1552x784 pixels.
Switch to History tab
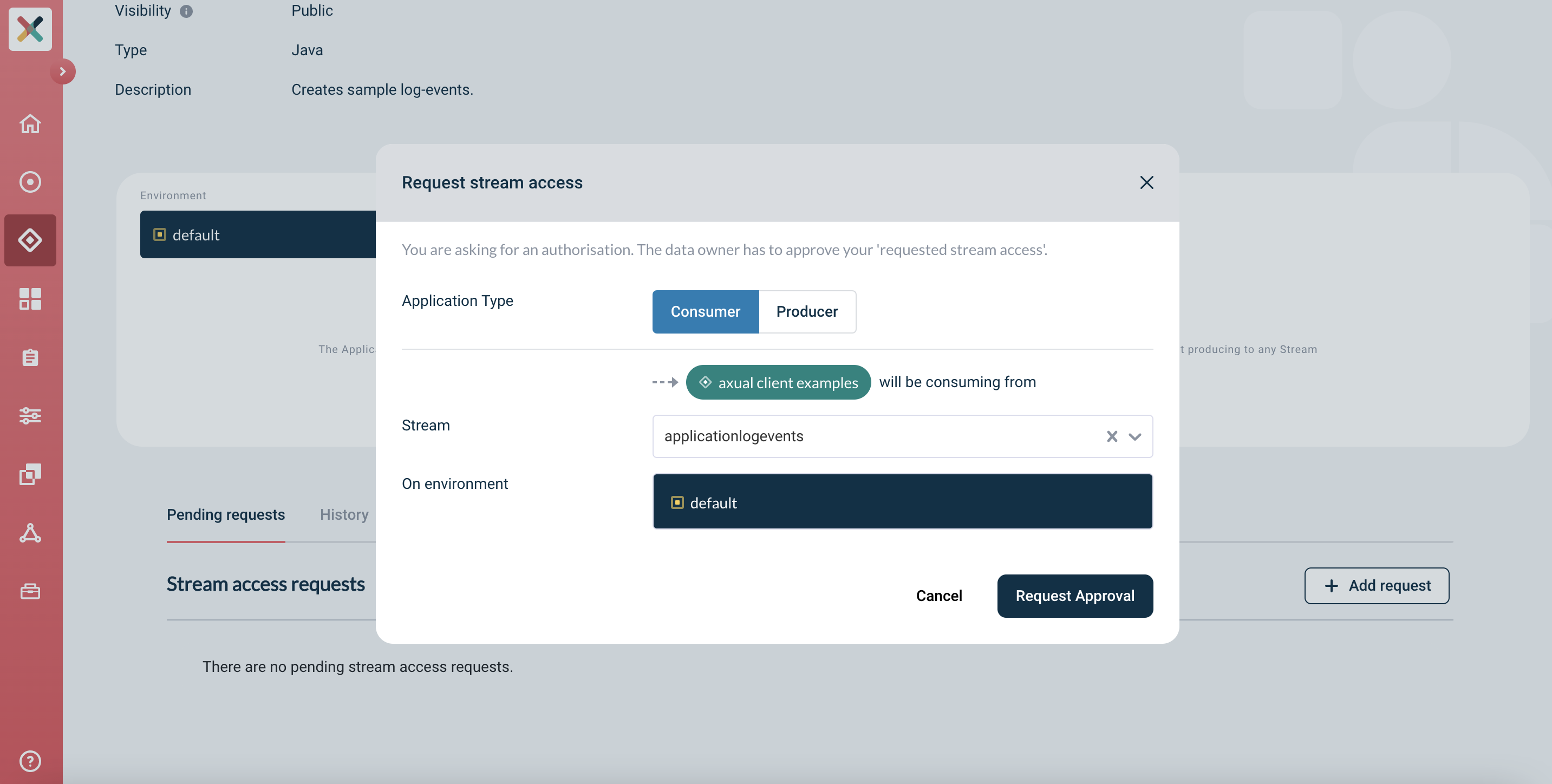click(344, 514)
